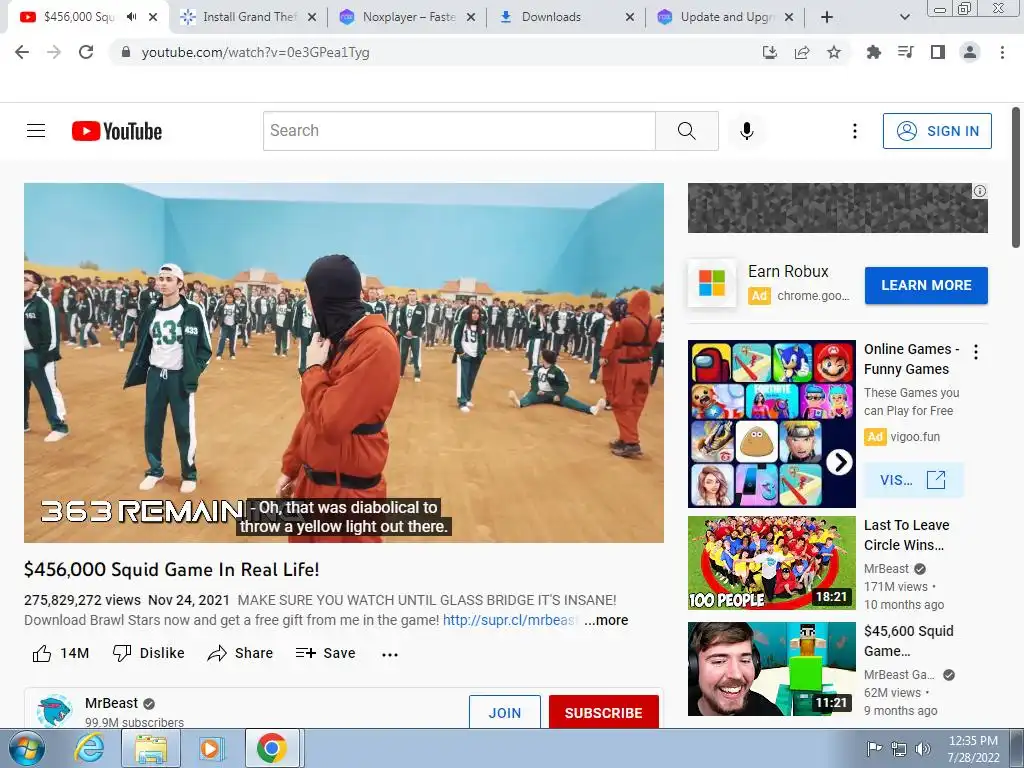
Task: Open Chrome extensions puzzle icon
Action: [873, 52]
